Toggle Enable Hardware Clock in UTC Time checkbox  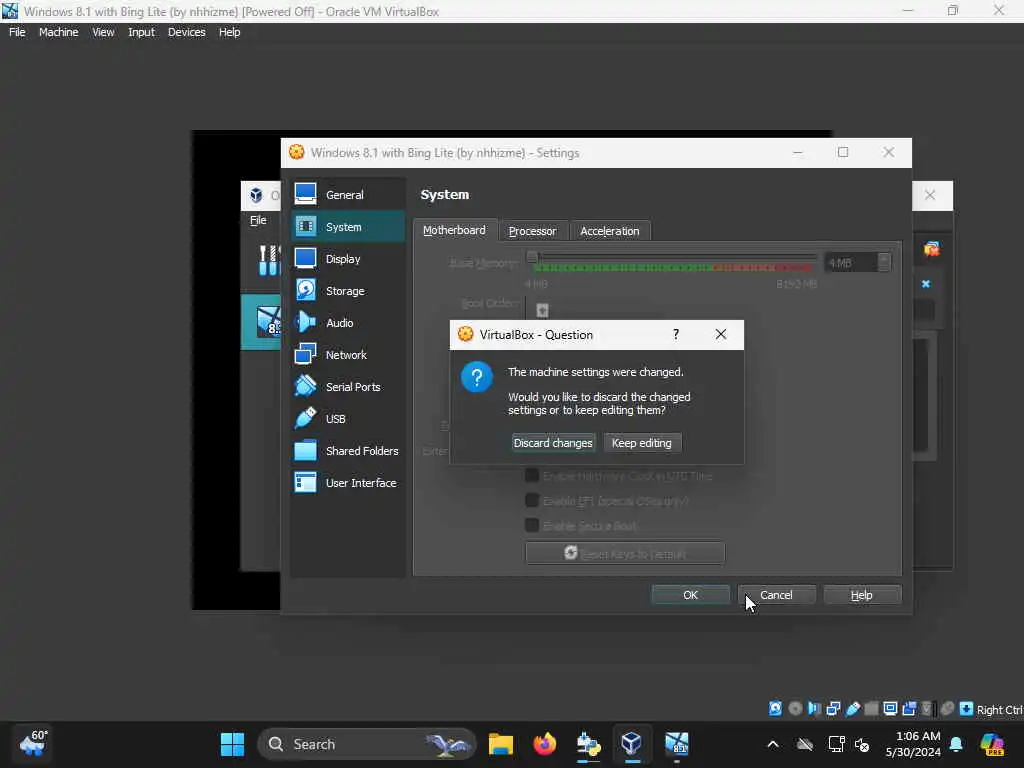click(x=532, y=475)
